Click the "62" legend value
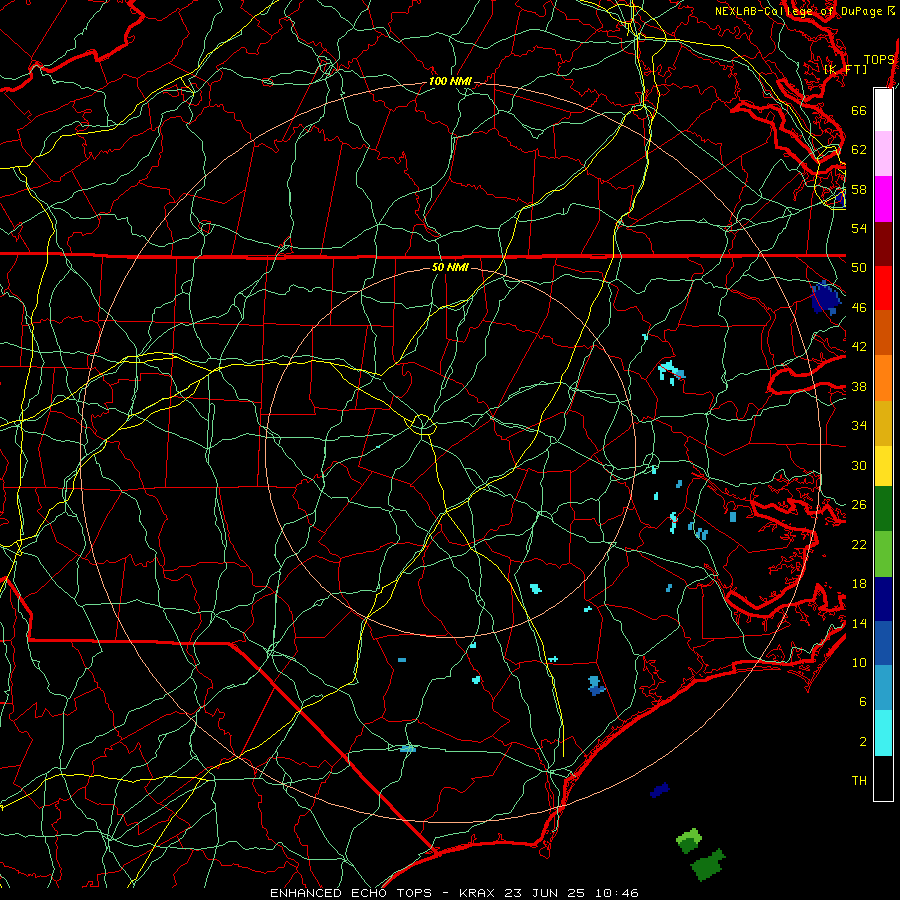 coord(859,150)
